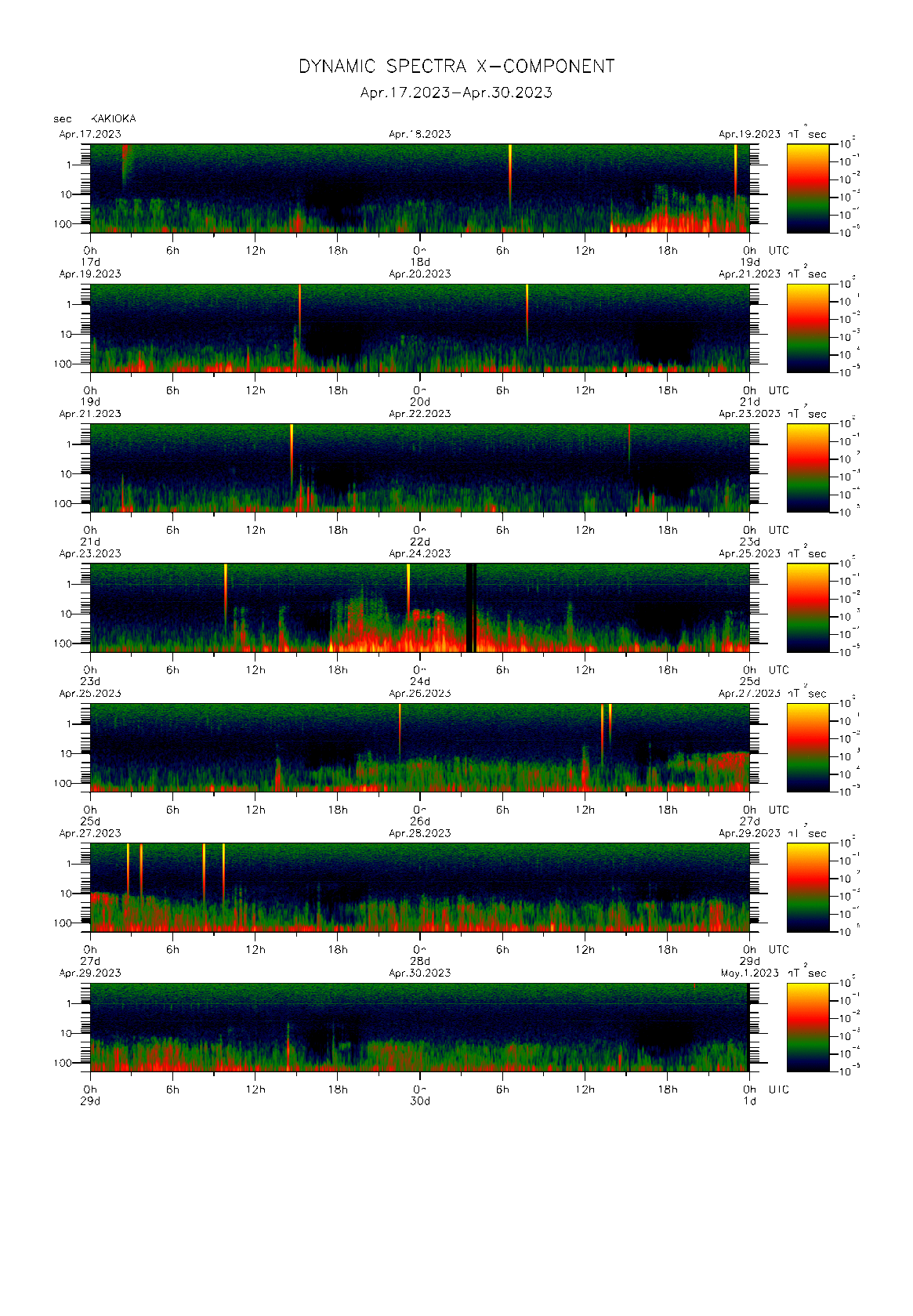Screen dimensions: 913x1316
Task: Click the "28d" day marker
Action: click(x=420, y=961)
